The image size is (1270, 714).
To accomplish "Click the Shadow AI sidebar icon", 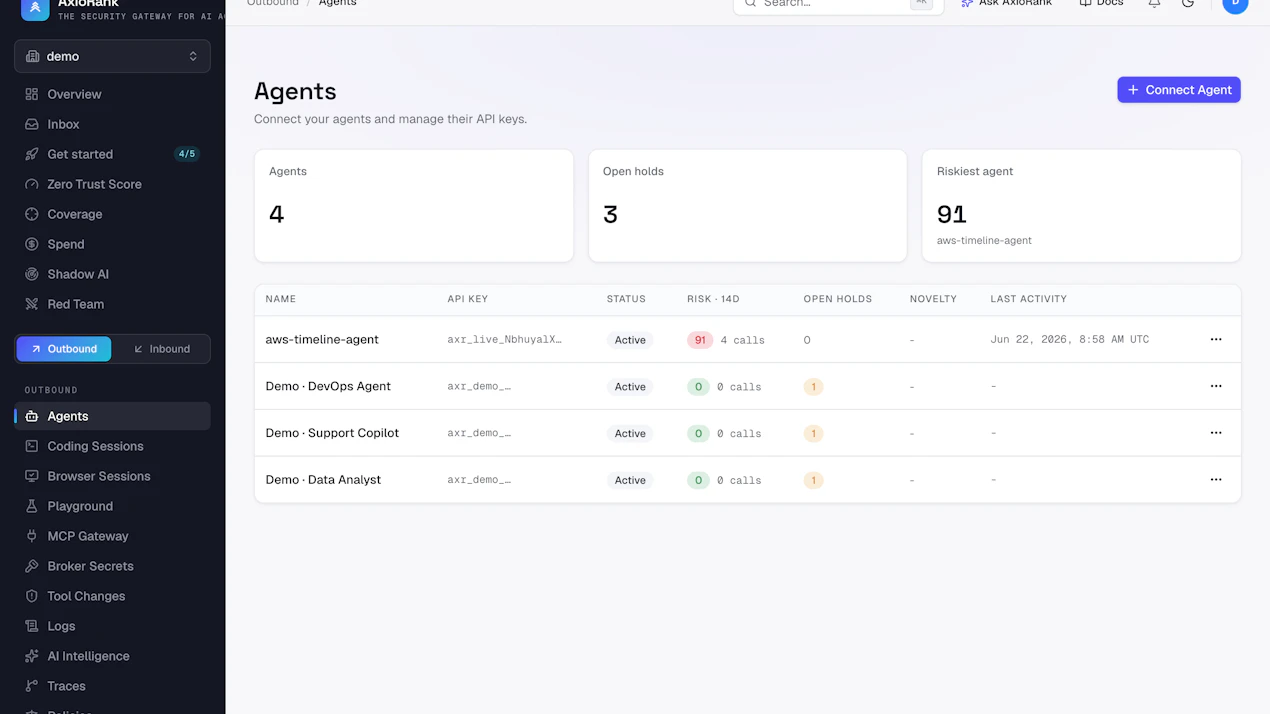I will [32, 274].
